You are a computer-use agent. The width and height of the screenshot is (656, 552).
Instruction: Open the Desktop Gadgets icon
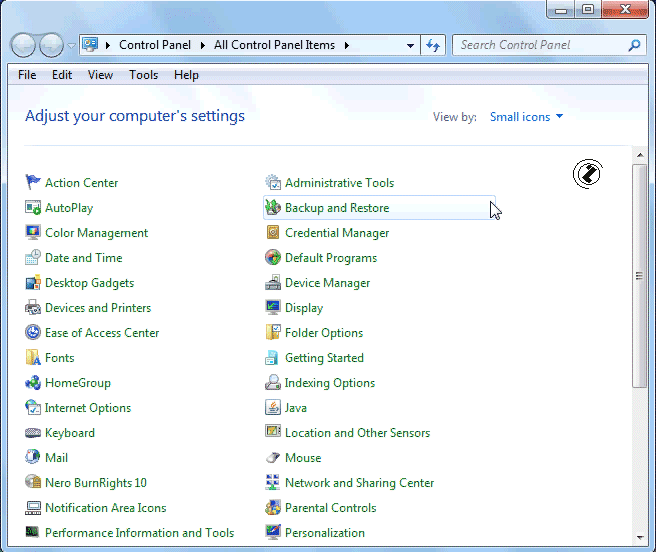click(33, 282)
